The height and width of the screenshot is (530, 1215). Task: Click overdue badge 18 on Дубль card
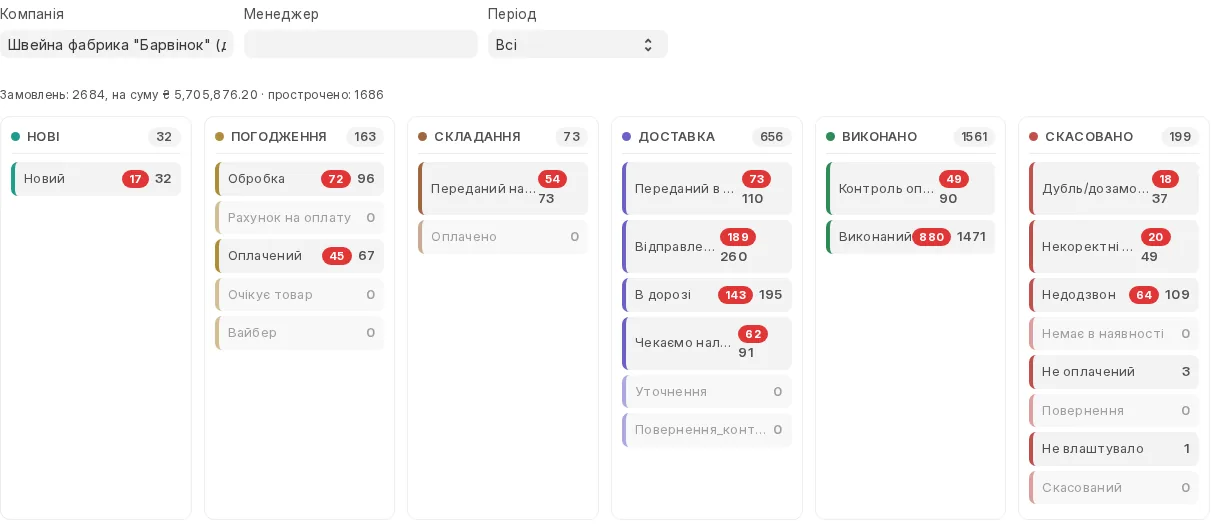click(1165, 179)
